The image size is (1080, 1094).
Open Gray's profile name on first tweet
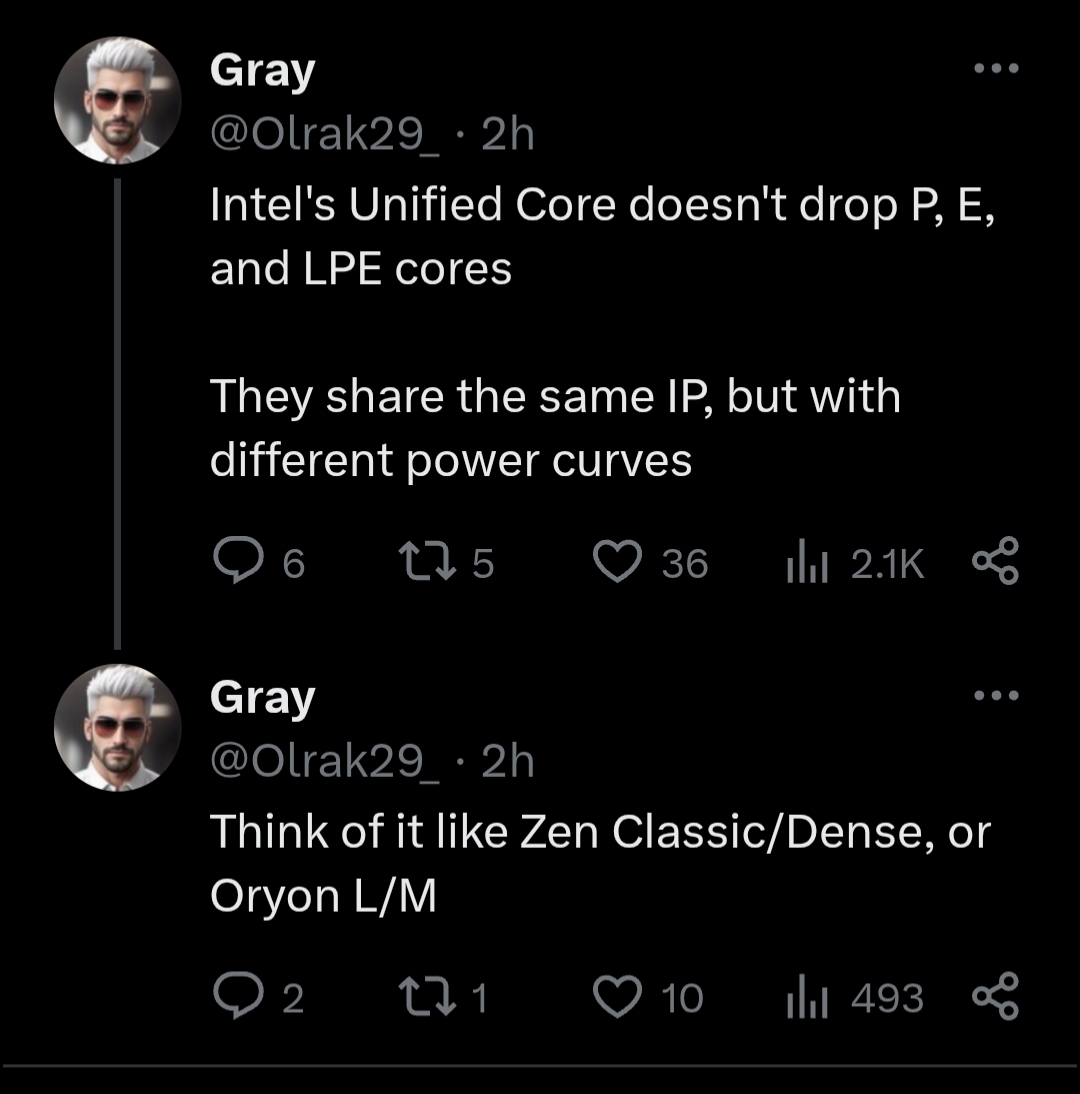tap(262, 72)
